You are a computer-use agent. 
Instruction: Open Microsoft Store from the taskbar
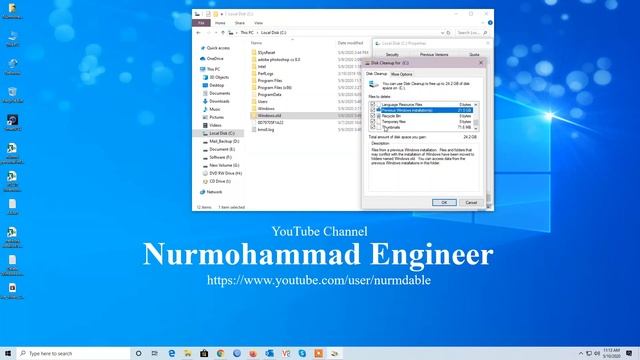click(204, 353)
